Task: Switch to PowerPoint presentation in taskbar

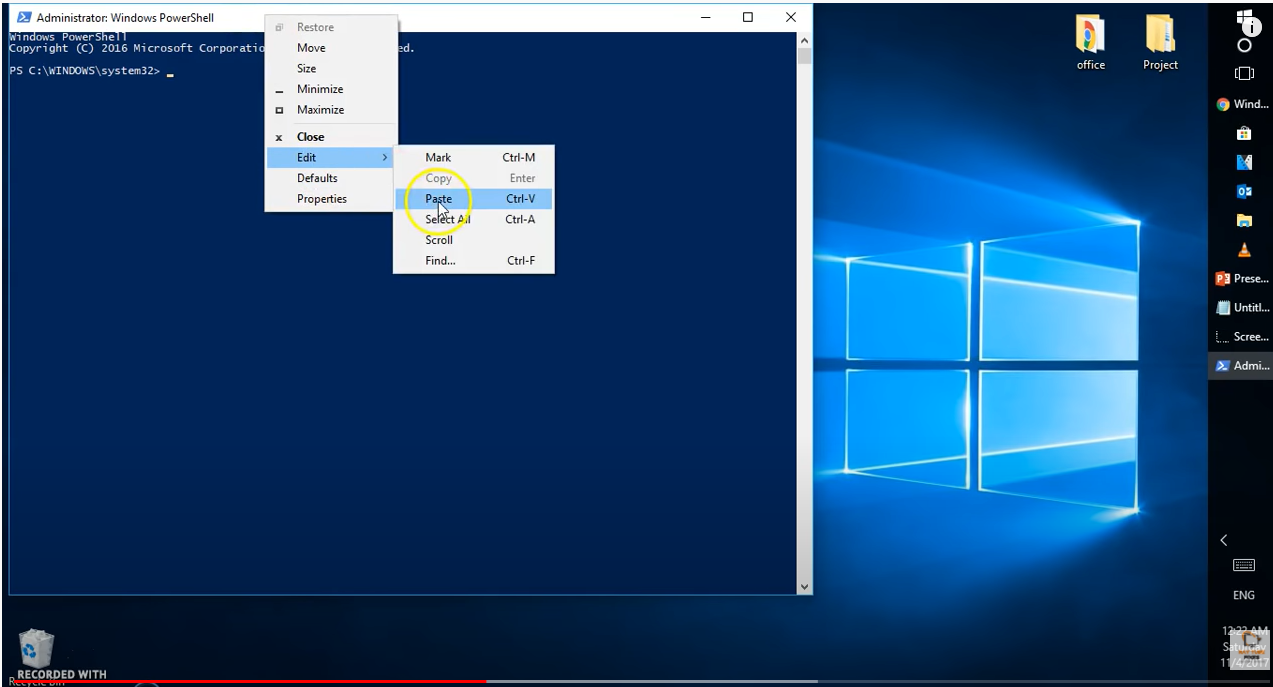Action: 1242,279
